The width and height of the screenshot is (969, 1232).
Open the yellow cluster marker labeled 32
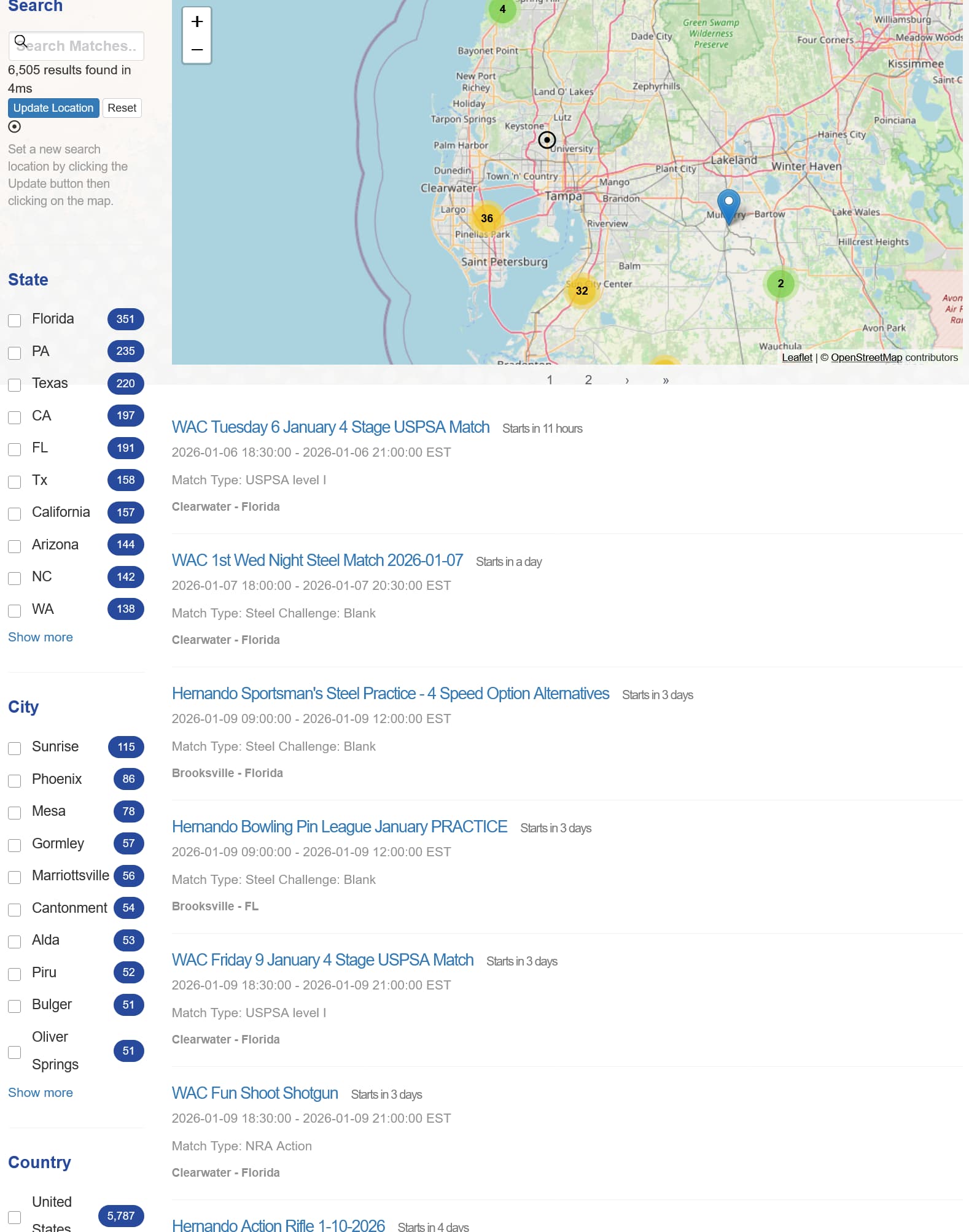pyautogui.click(x=582, y=291)
